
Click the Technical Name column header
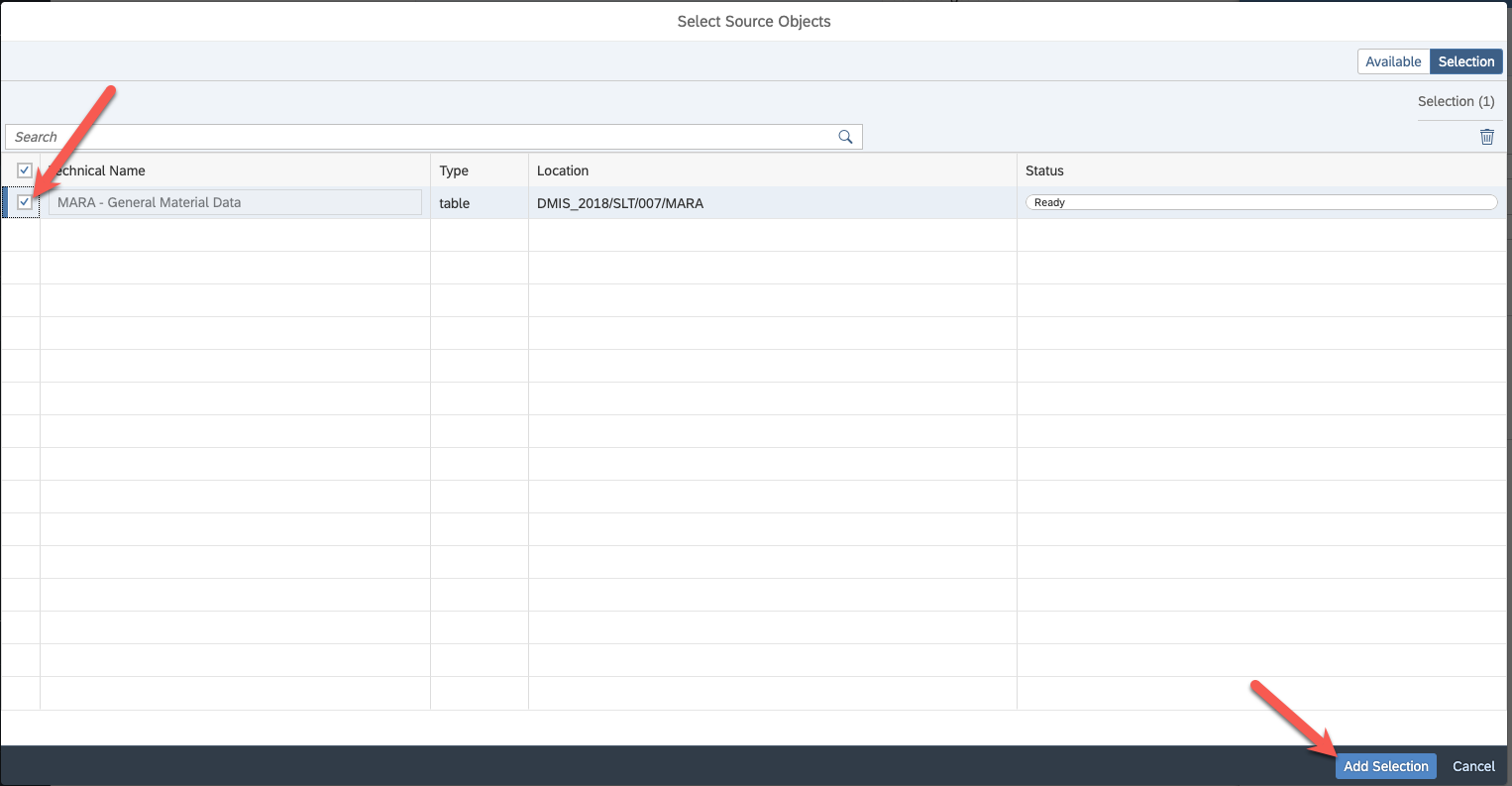pos(99,170)
